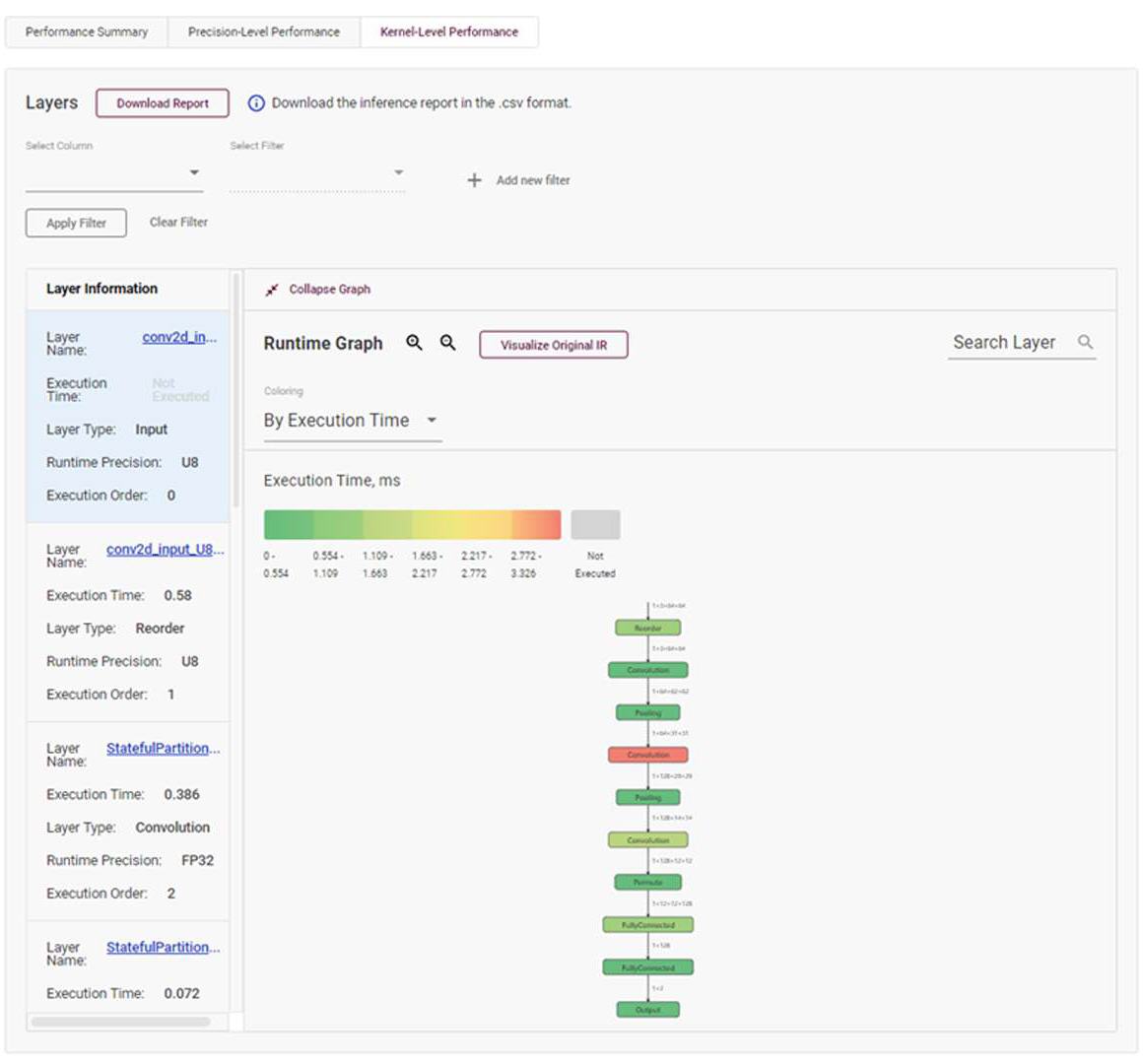Click the Download Report button
The height and width of the screenshot is (1064, 1143).
163,103
